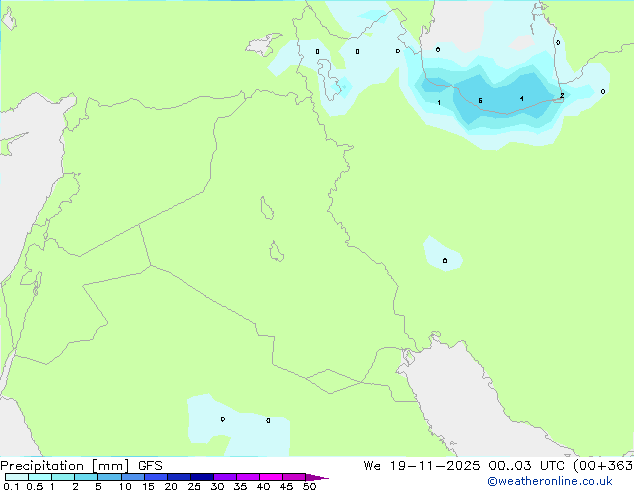Click the 0 value in the isolated Iran patch
The image size is (634, 490).
point(445,260)
